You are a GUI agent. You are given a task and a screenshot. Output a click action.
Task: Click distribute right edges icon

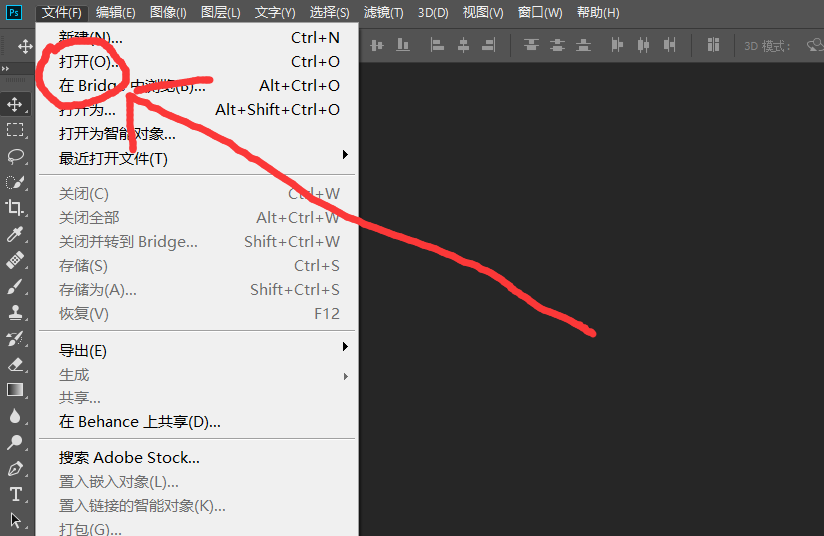(669, 46)
